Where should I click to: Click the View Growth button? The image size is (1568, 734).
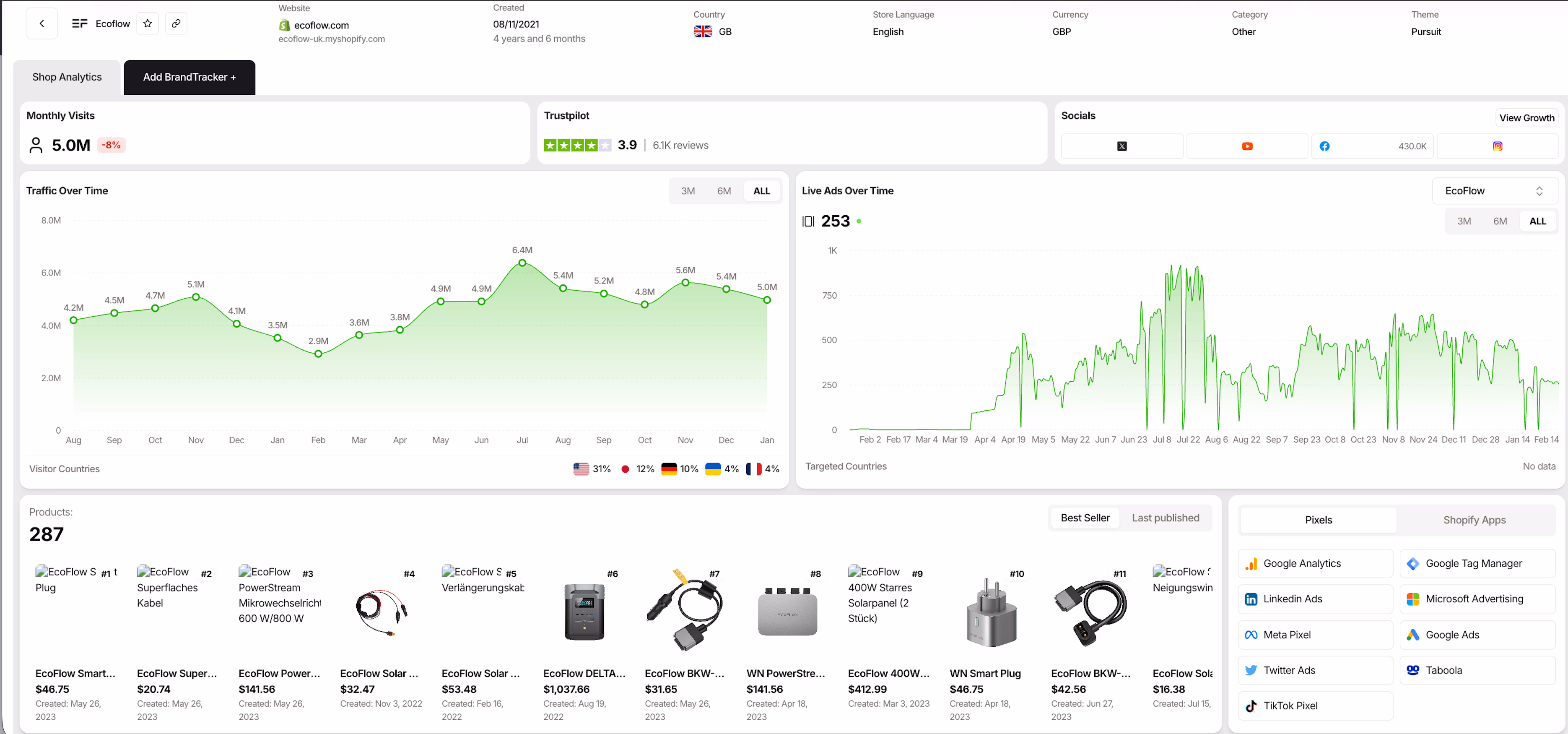point(1526,117)
